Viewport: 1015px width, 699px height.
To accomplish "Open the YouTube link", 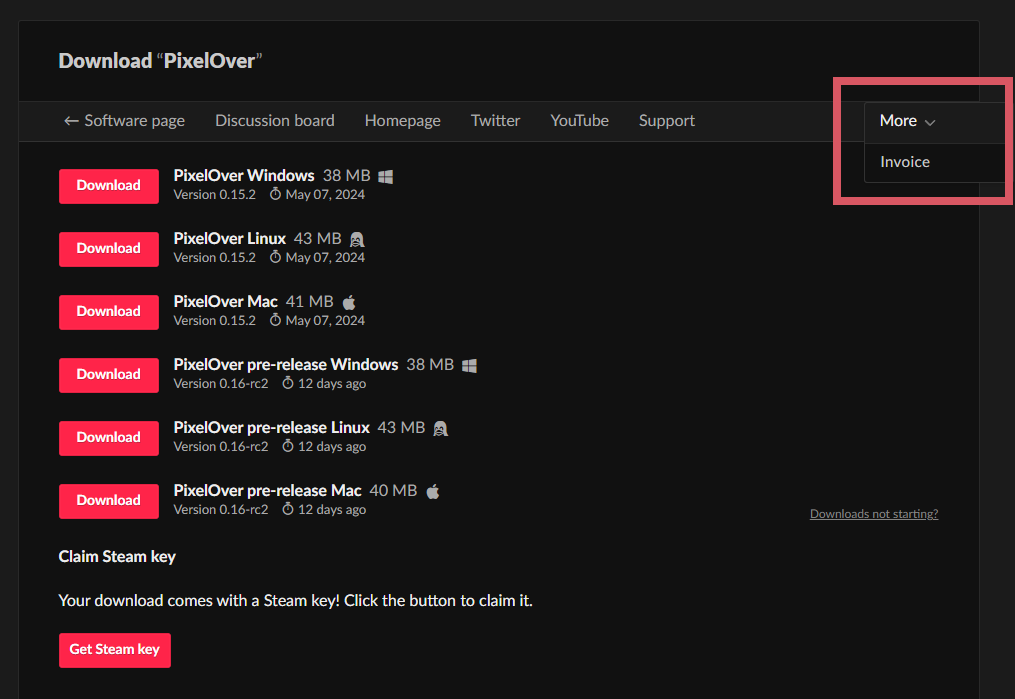I will (x=579, y=121).
